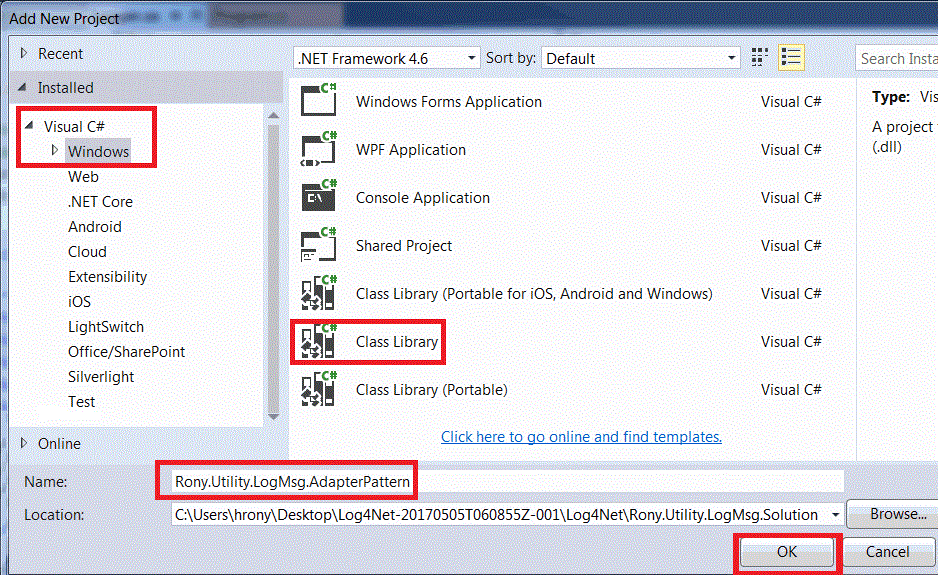Open the online templates link

point(581,437)
